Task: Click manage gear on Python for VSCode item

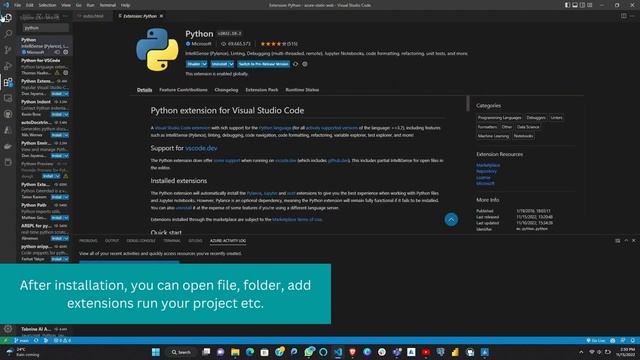Action: (x=66, y=73)
